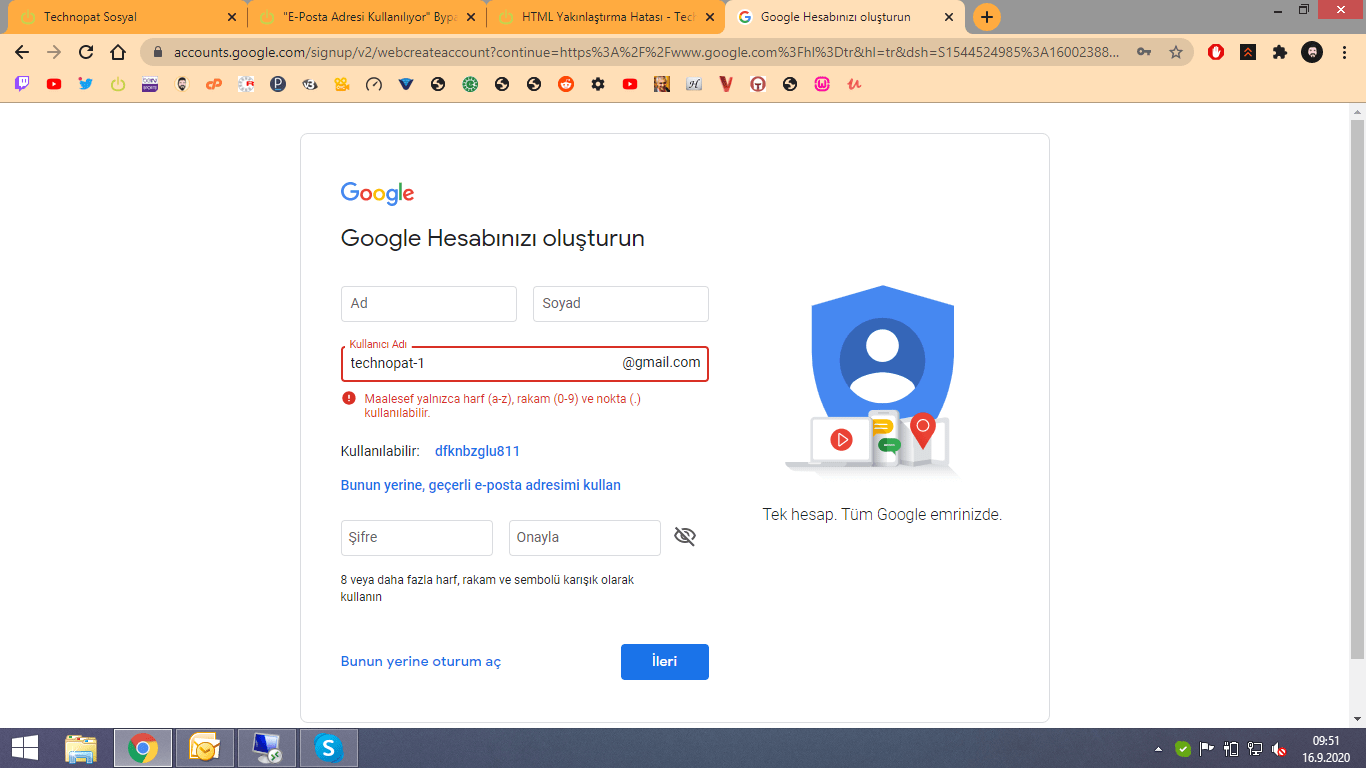The height and width of the screenshot is (768, 1366).
Task: Open Outlook from the taskbar
Action: pyautogui.click(x=204, y=748)
